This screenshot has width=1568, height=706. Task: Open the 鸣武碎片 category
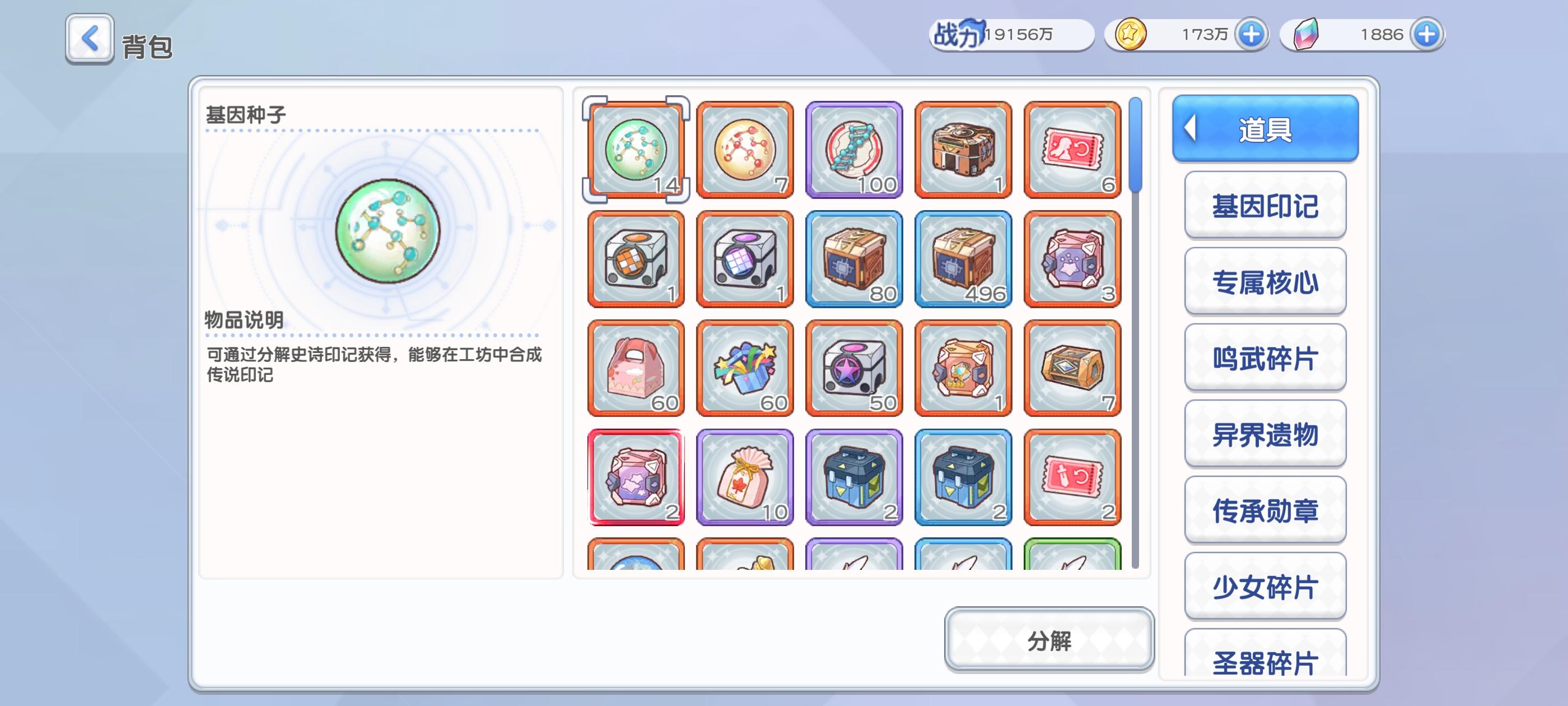click(1265, 357)
